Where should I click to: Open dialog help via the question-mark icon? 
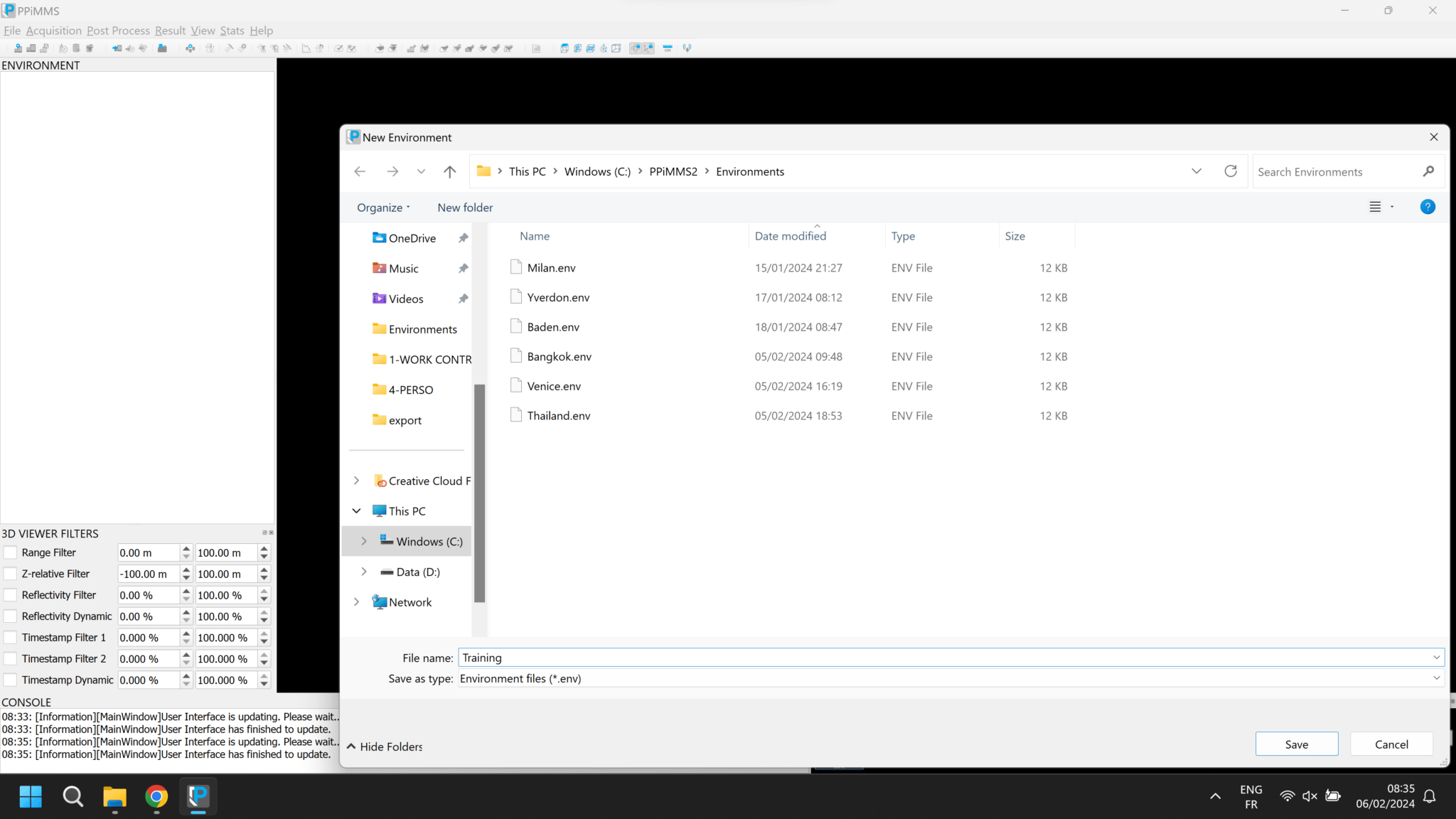click(1428, 207)
